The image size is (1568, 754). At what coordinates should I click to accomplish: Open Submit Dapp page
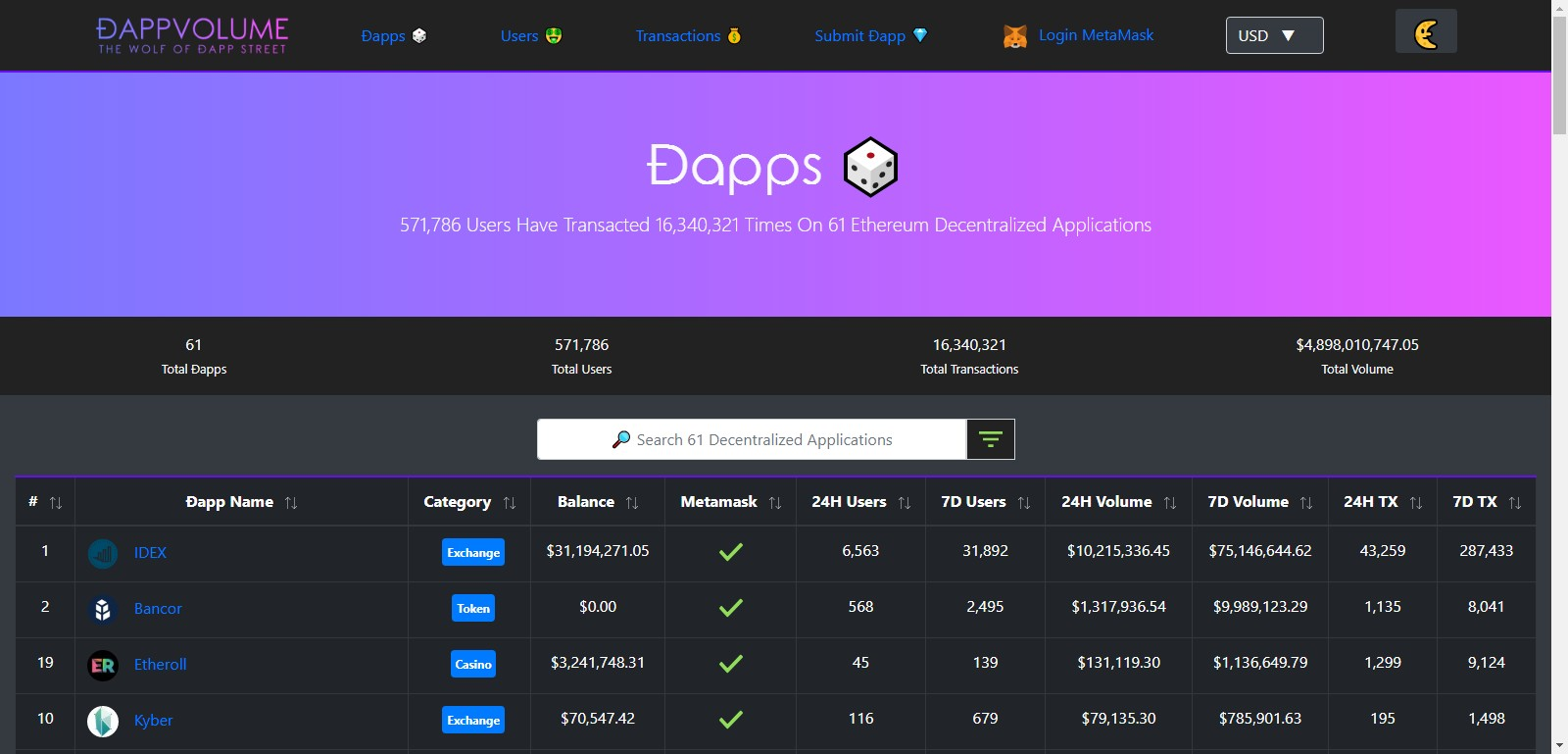[x=860, y=35]
